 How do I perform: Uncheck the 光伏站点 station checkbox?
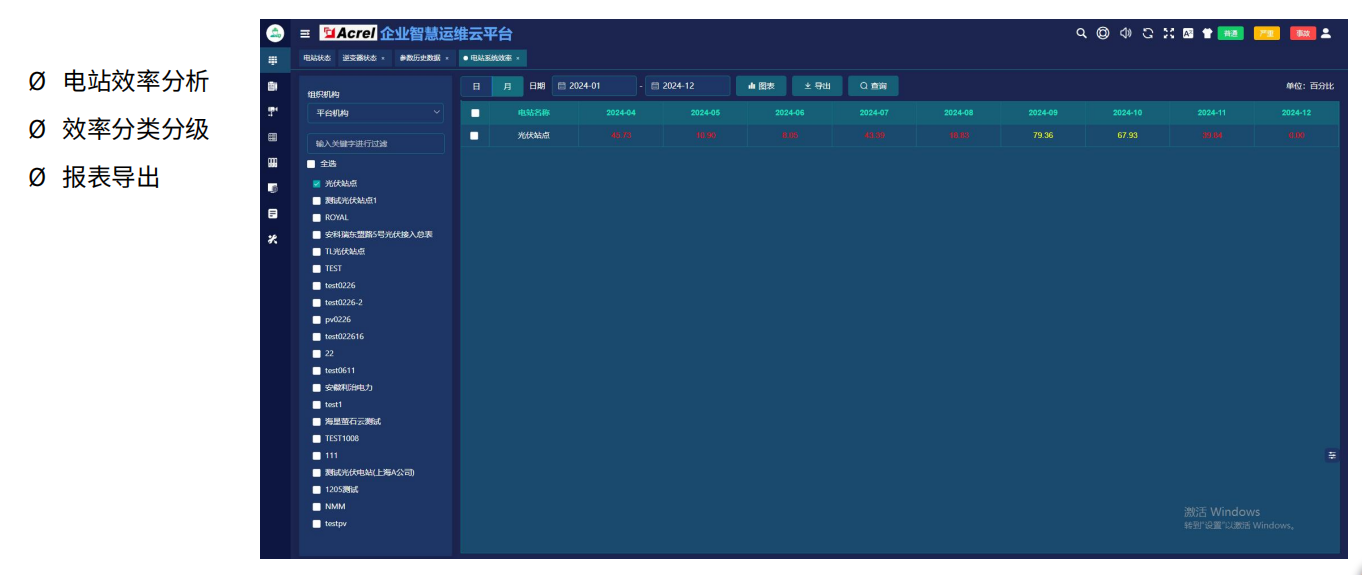[317, 184]
